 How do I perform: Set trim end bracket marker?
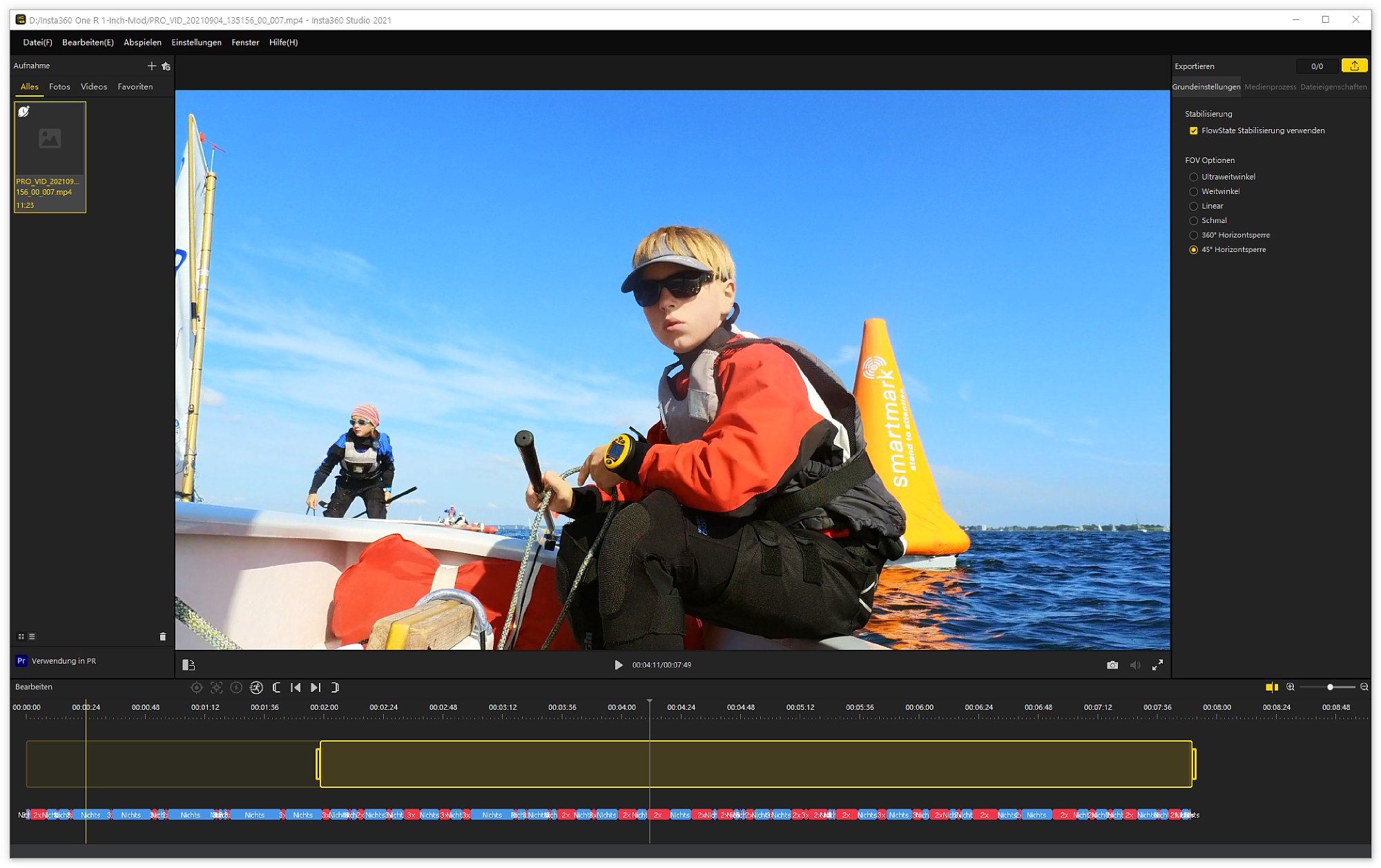tap(336, 688)
